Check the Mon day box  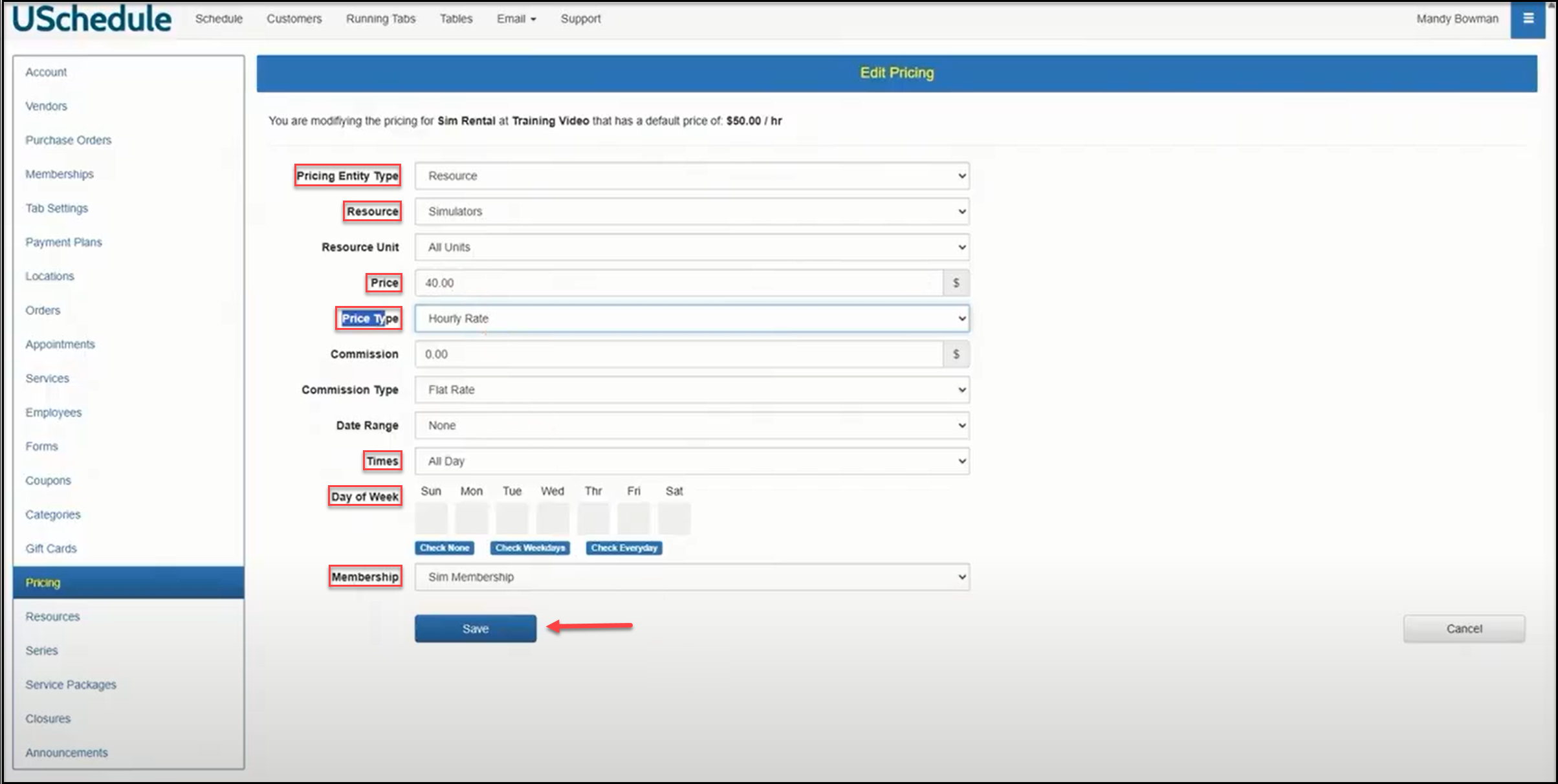coord(472,519)
